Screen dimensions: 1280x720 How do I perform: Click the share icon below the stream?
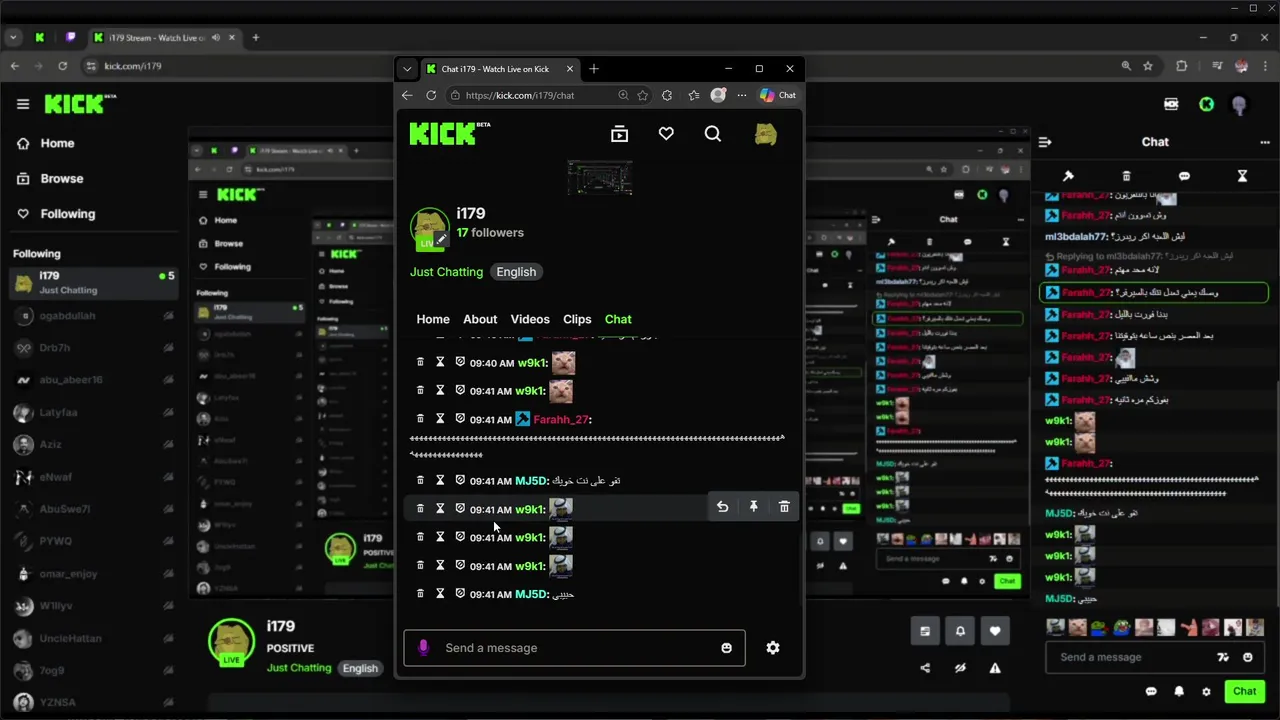click(925, 668)
